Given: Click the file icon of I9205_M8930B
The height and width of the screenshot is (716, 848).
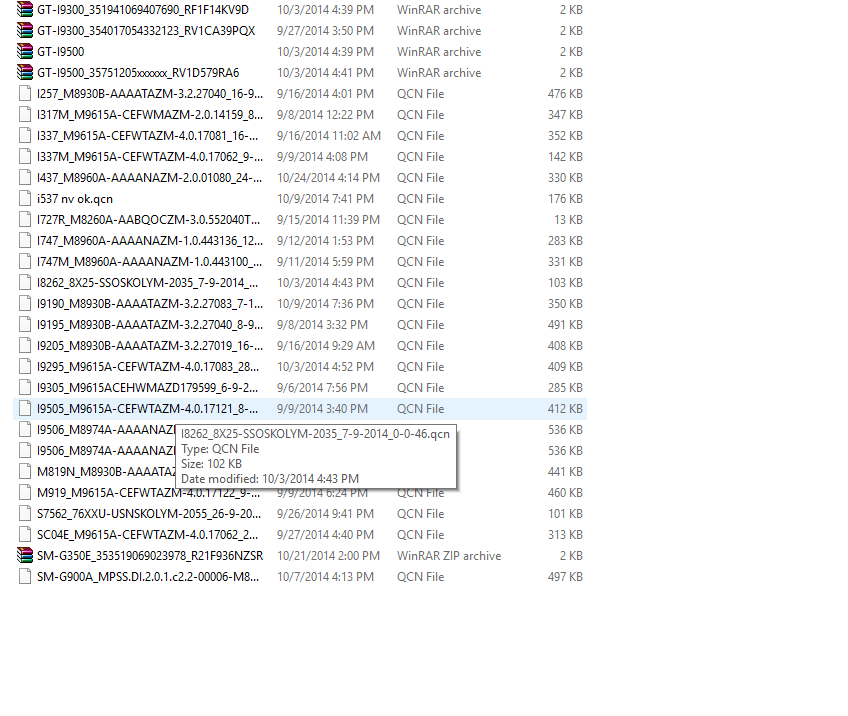Looking at the screenshot, I should pos(25,346).
